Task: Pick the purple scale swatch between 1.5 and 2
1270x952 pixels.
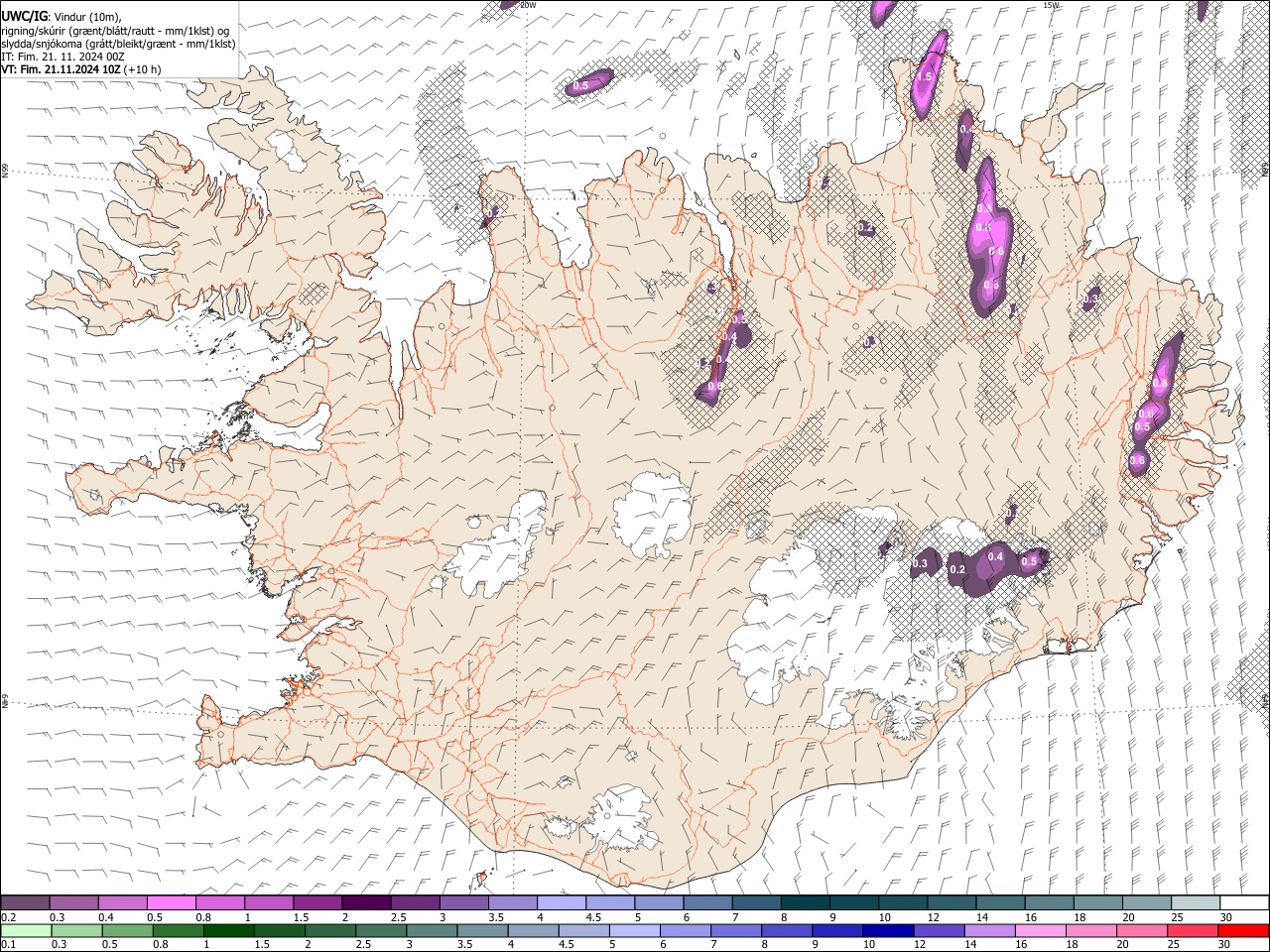Action: [x=317, y=902]
